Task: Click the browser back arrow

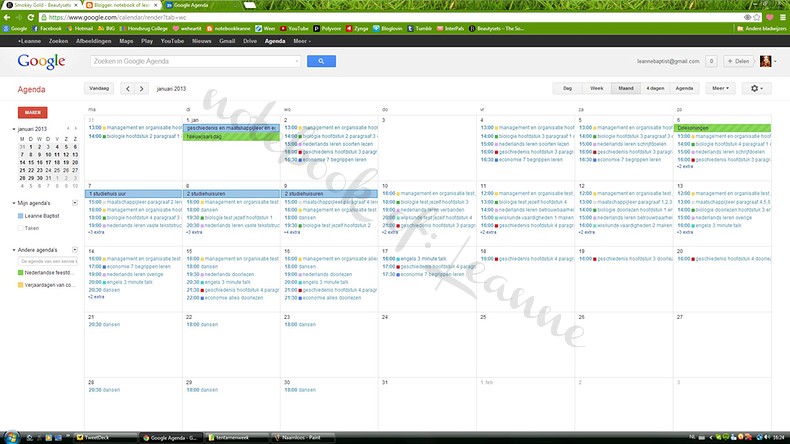Action: [x=7, y=17]
